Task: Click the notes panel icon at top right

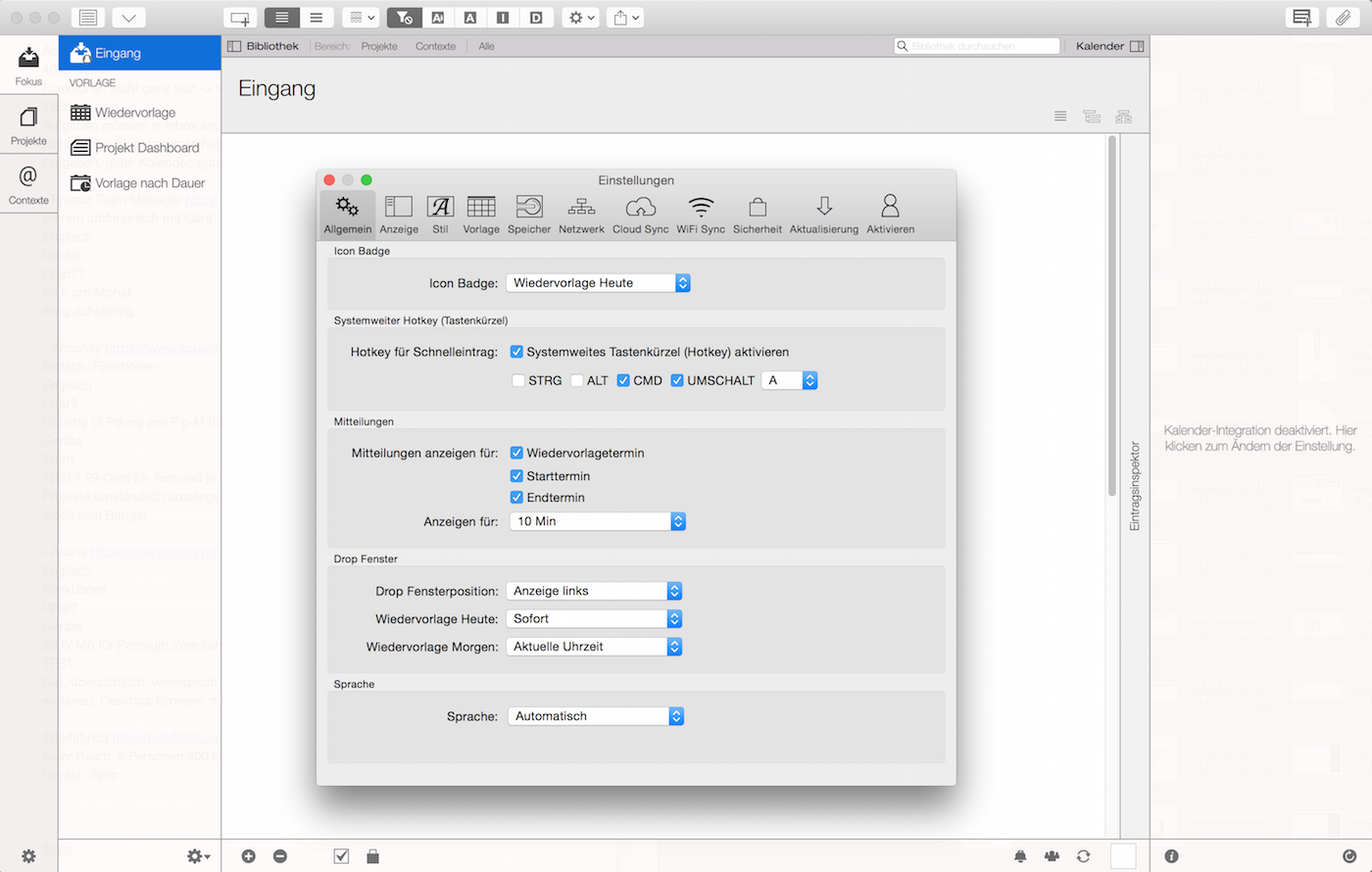Action: 1301,18
